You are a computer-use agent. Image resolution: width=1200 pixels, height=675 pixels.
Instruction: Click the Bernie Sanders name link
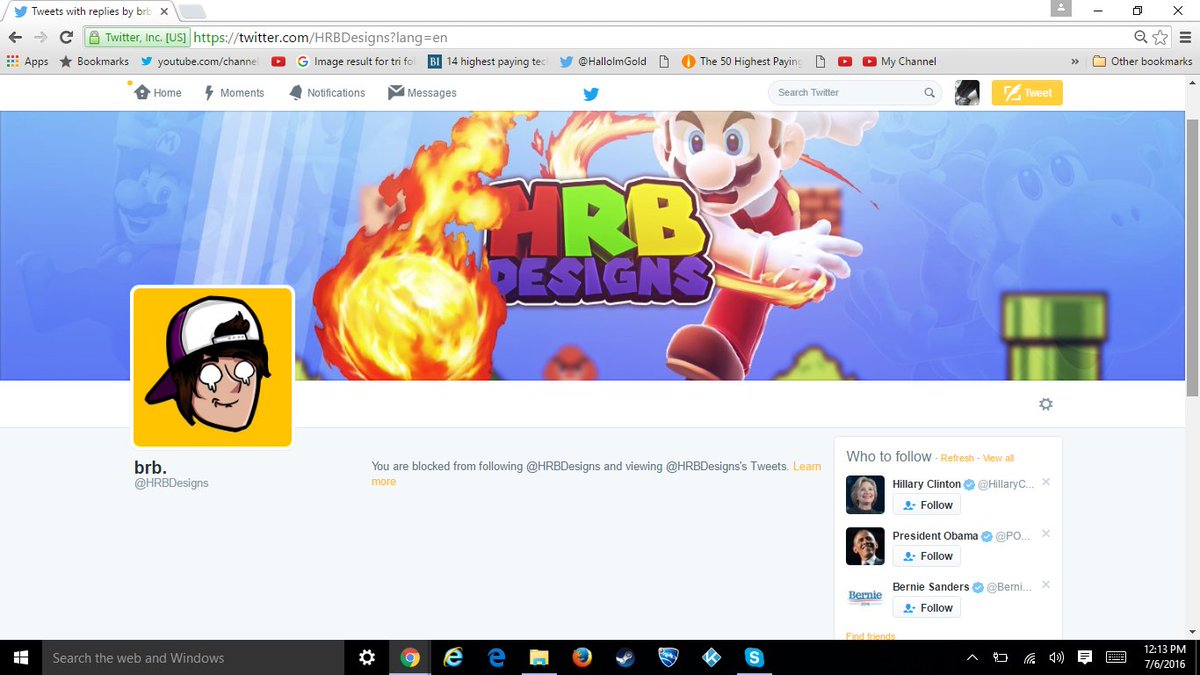(x=930, y=587)
